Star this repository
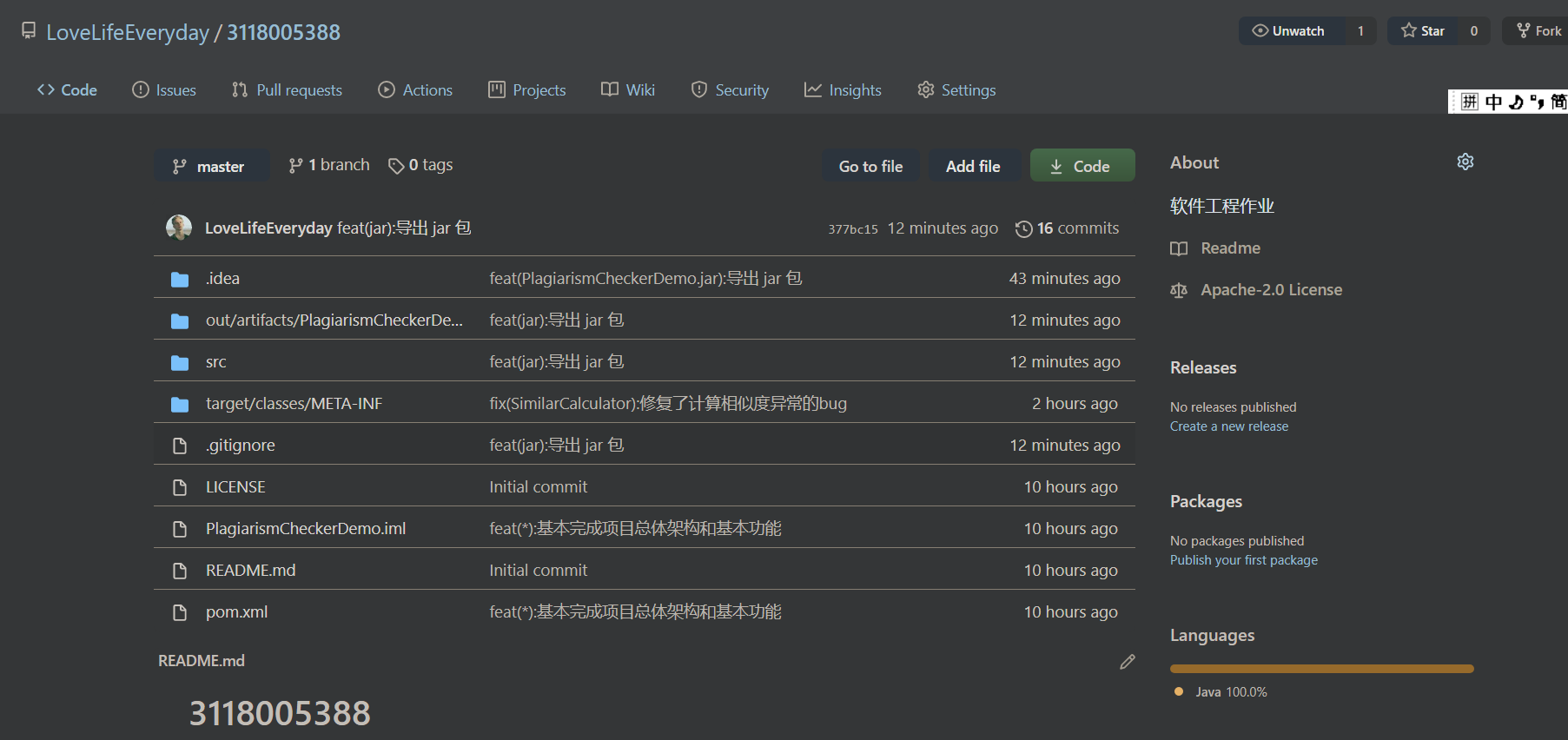The height and width of the screenshot is (740, 1568). [x=1423, y=31]
